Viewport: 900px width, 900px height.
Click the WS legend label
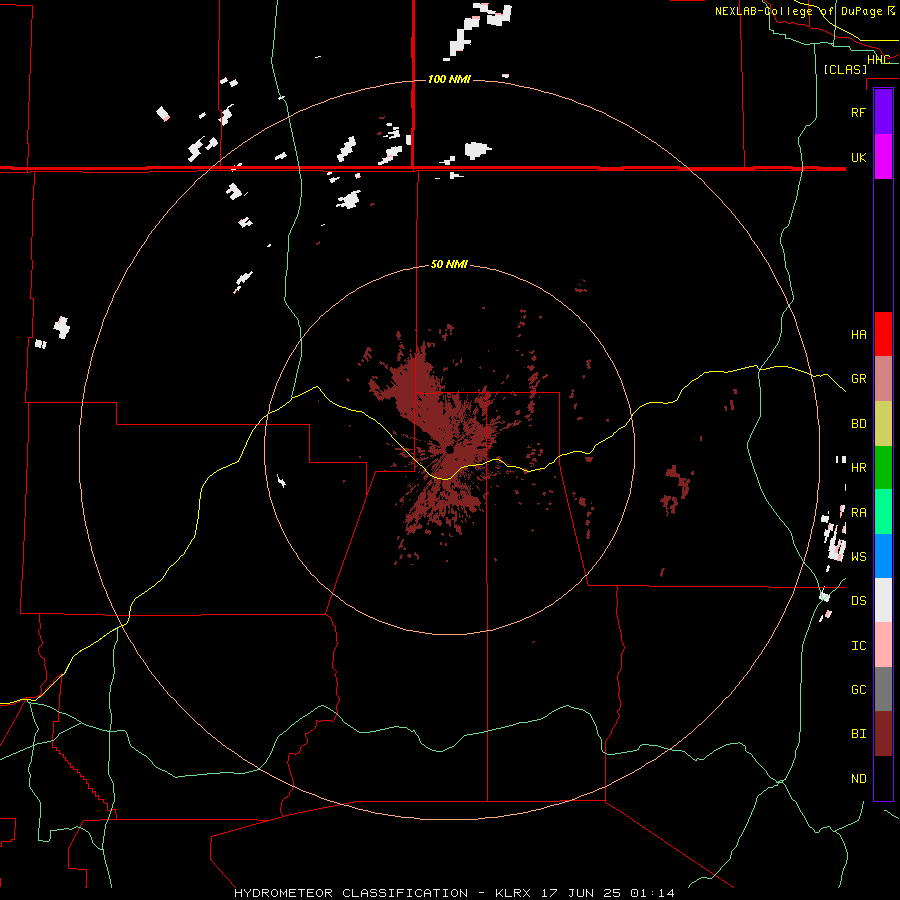[x=858, y=557]
